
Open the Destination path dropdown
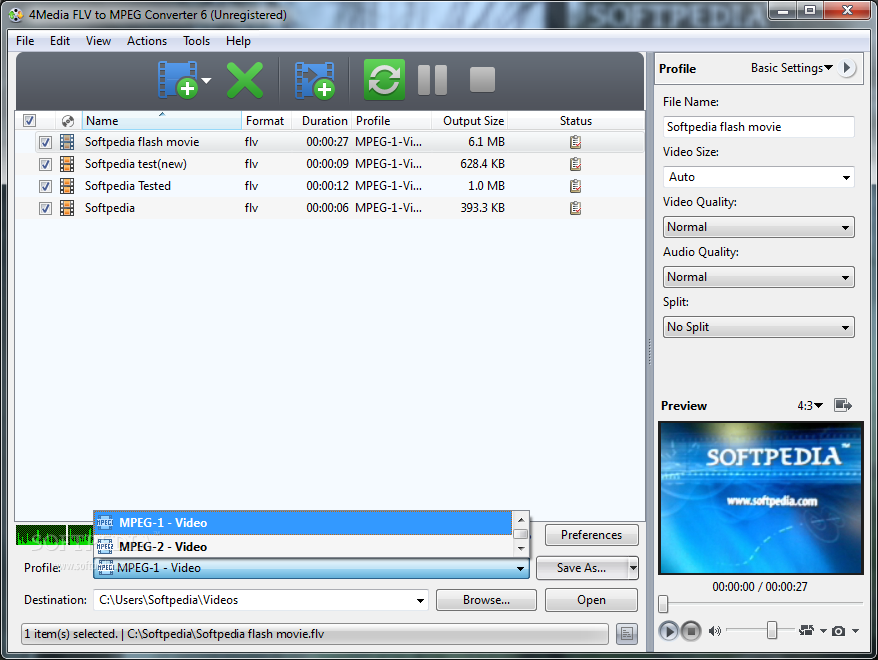(420, 600)
